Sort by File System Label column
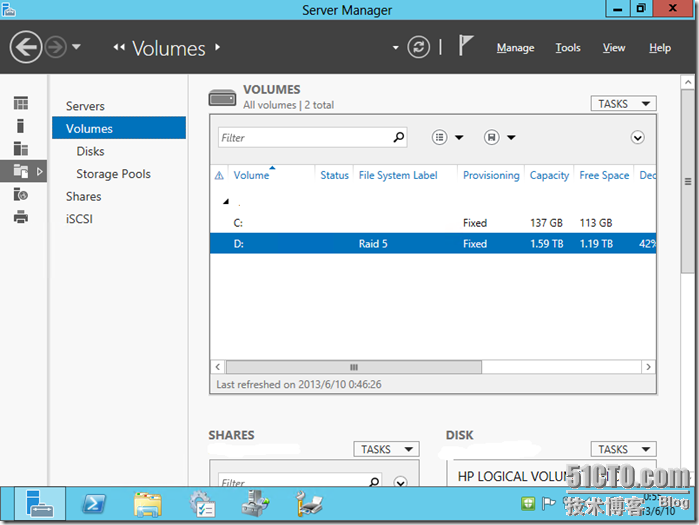This screenshot has width=699, height=525. [x=398, y=175]
